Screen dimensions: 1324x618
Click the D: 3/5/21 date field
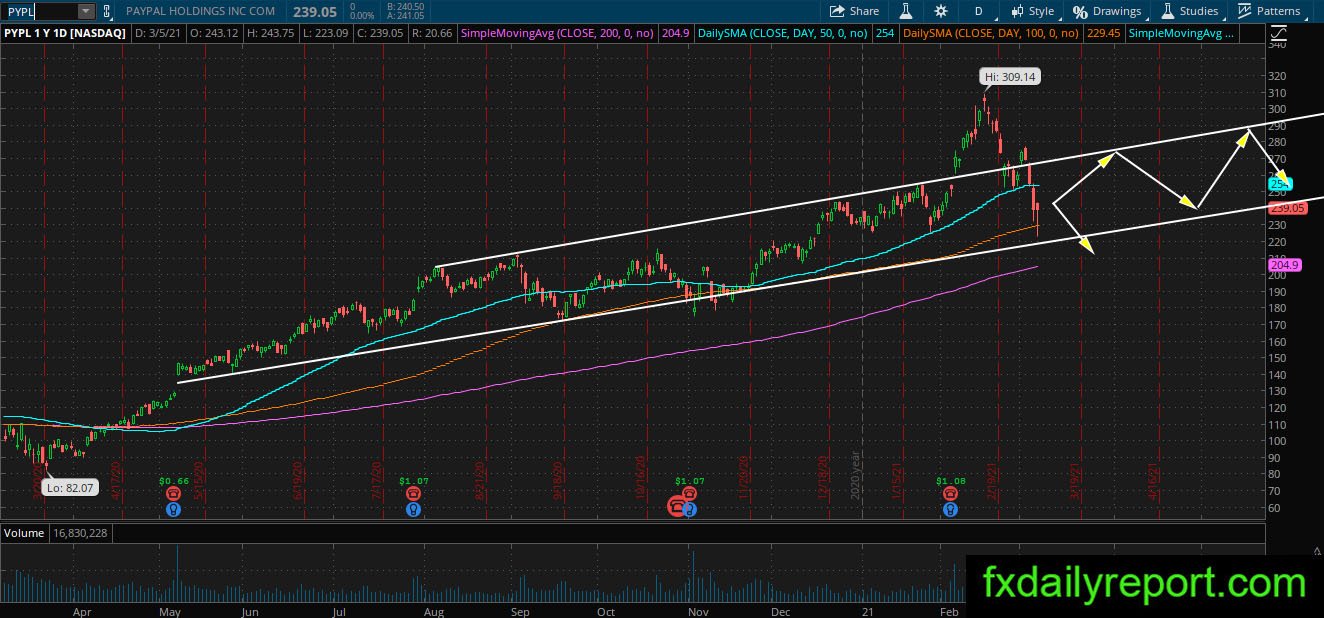click(x=160, y=33)
